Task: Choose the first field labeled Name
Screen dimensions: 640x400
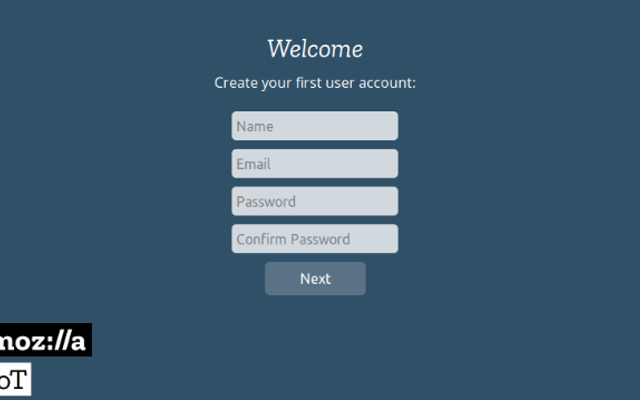Action: pos(315,126)
